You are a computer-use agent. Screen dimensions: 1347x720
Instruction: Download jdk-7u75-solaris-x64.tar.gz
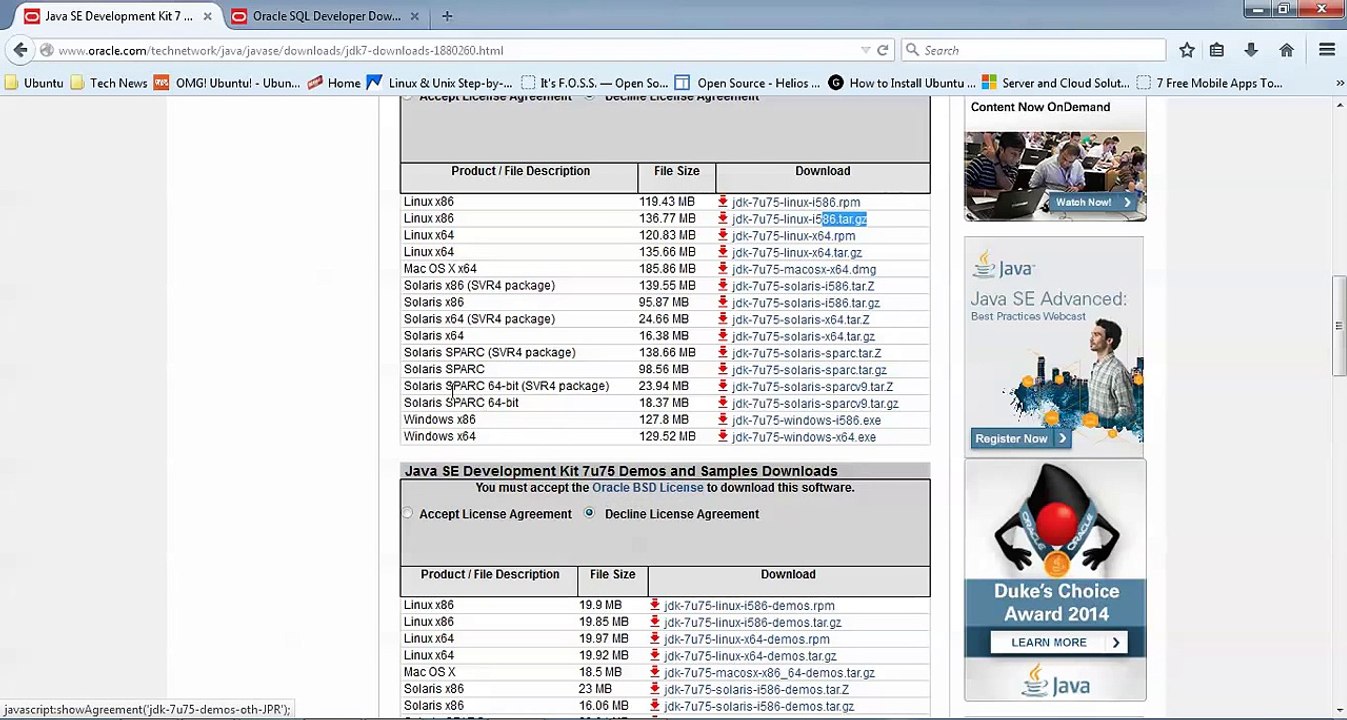click(x=803, y=336)
